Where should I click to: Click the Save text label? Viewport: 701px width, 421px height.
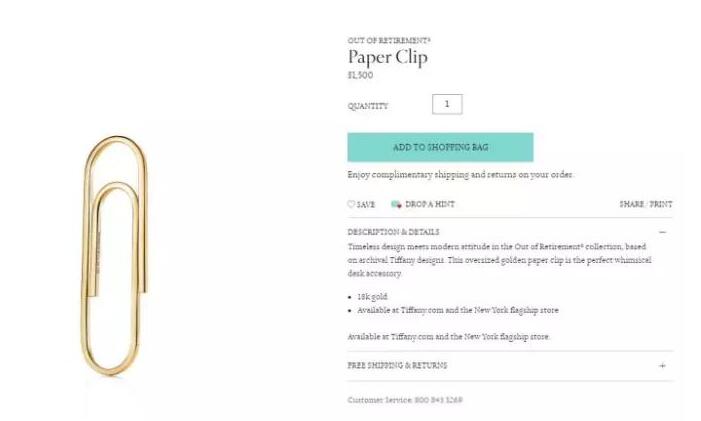[x=366, y=205]
